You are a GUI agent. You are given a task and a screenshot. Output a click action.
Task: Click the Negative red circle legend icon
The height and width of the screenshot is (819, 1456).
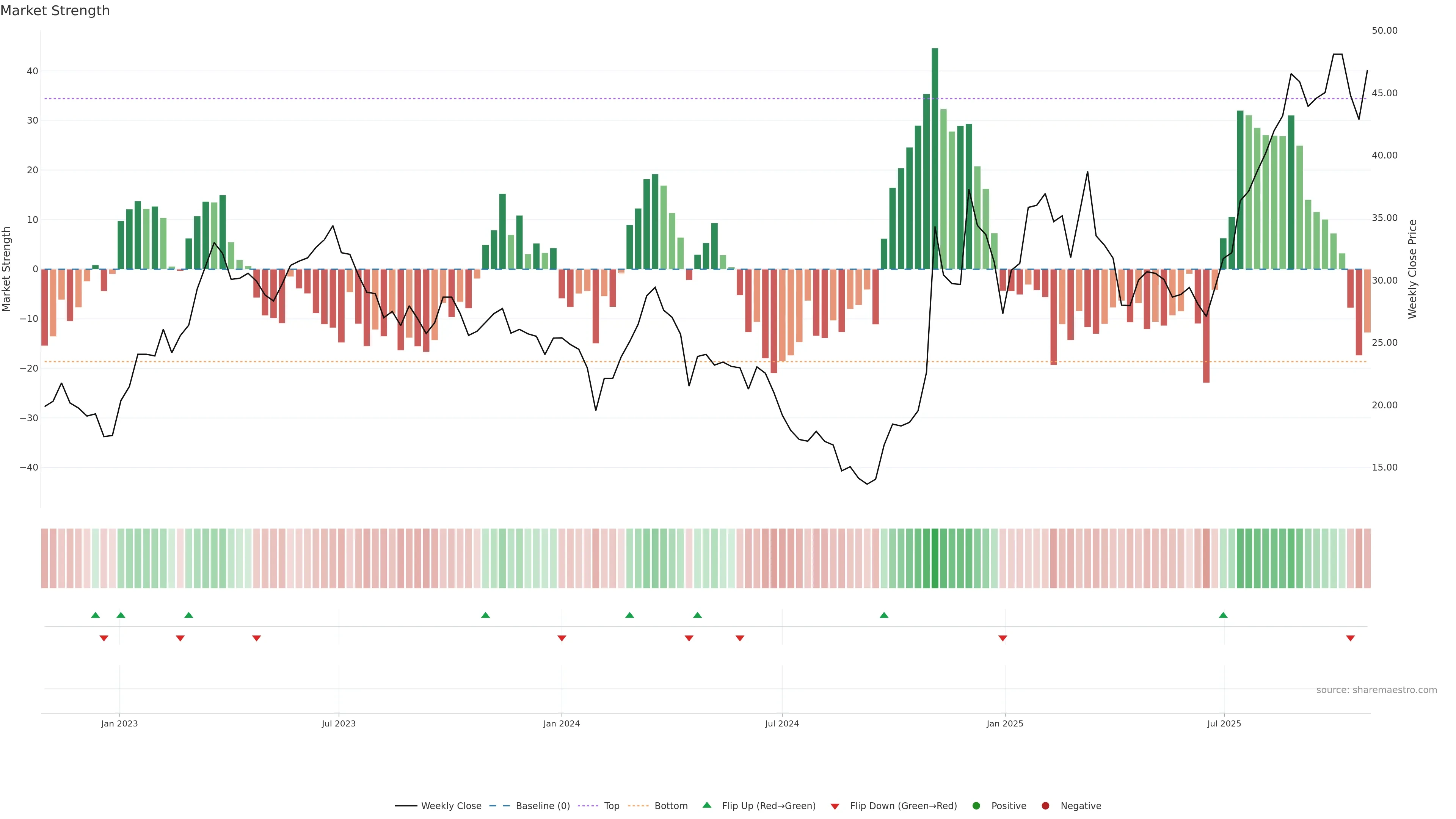pos(1045,806)
